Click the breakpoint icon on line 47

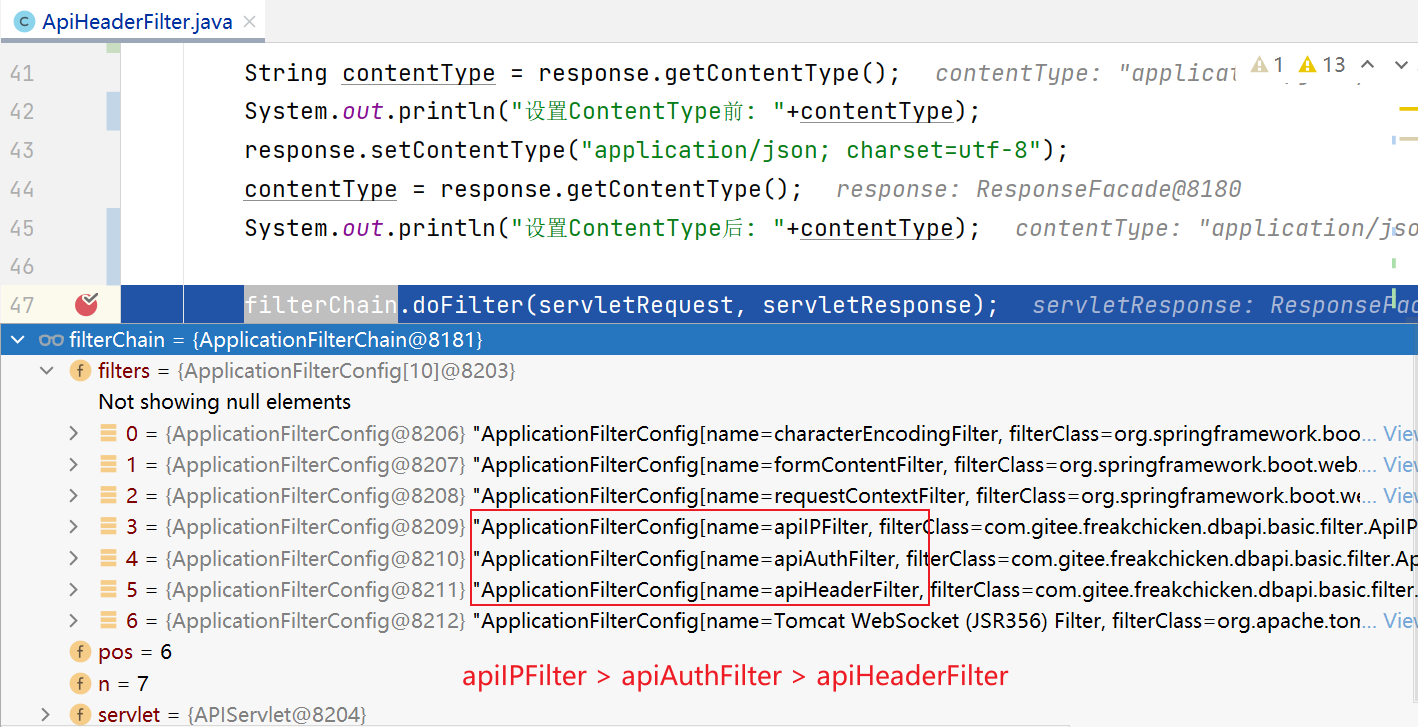[87, 303]
